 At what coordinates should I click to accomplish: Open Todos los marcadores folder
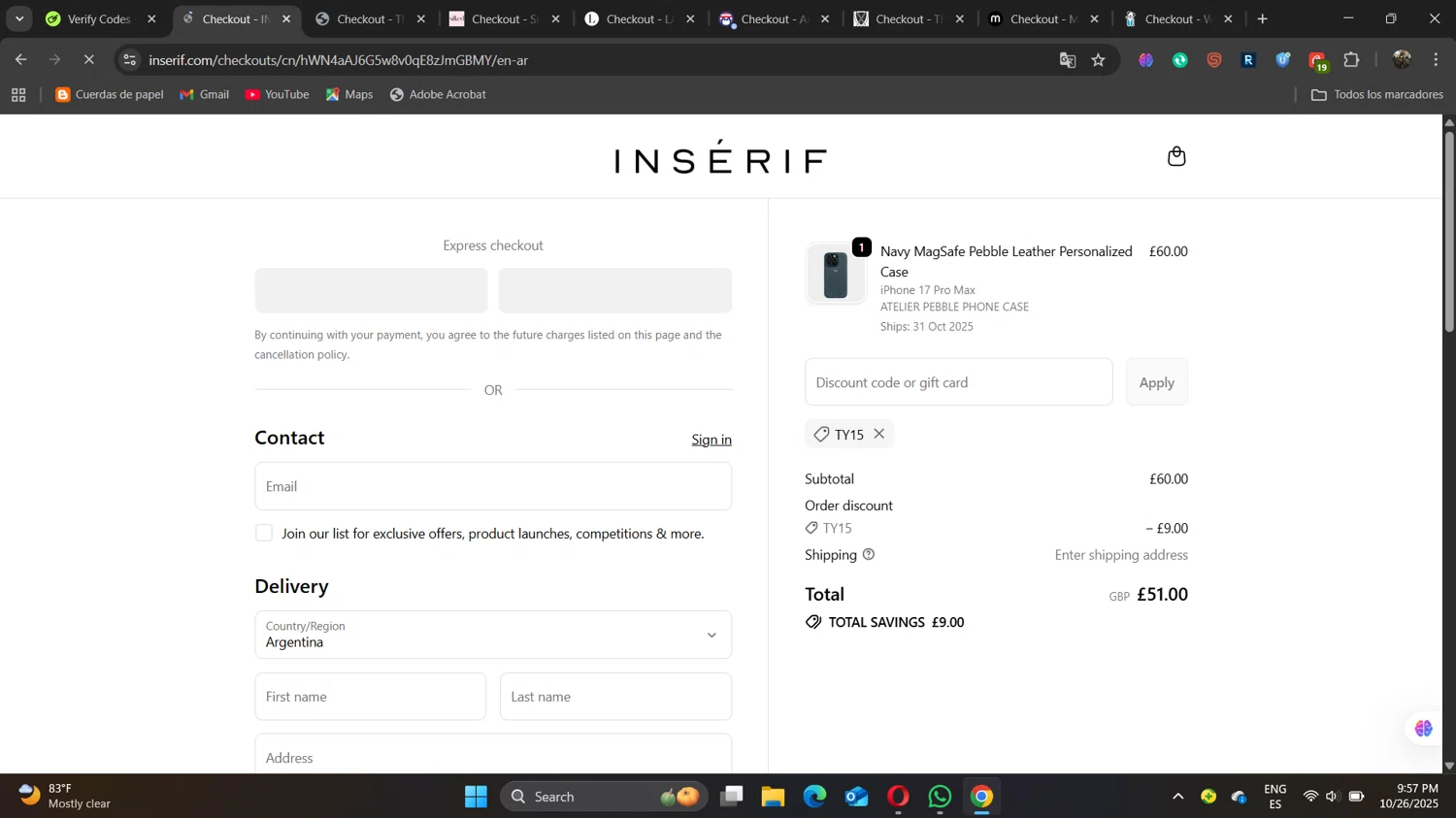click(1377, 95)
